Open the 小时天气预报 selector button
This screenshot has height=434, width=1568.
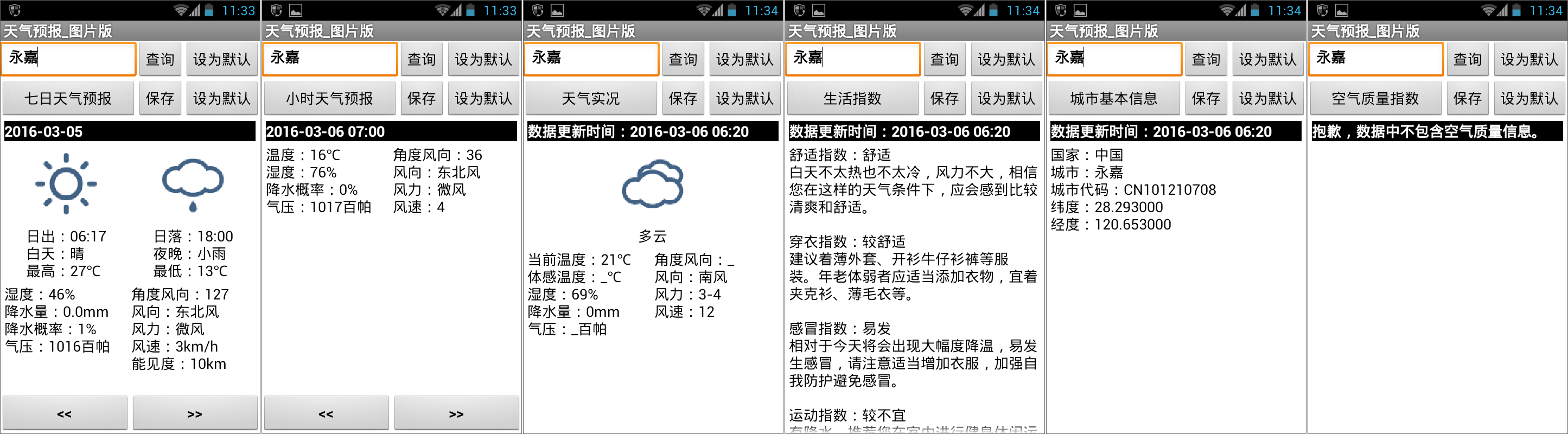(329, 98)
